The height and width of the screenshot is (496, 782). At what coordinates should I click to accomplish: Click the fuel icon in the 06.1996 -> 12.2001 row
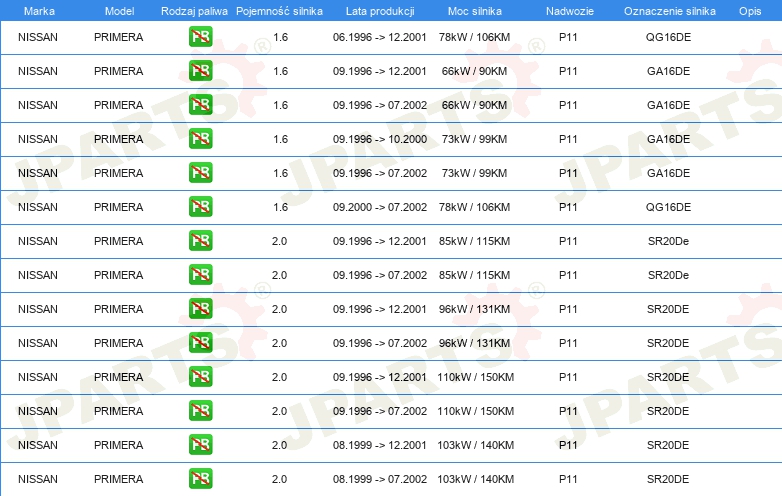[200, 38]
